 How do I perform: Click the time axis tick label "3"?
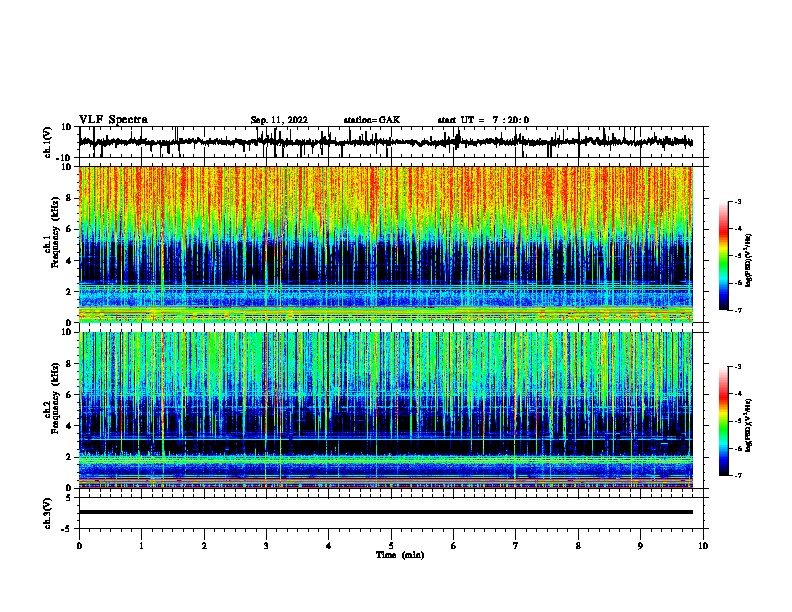pyautogui.click(x=266, y=546)
